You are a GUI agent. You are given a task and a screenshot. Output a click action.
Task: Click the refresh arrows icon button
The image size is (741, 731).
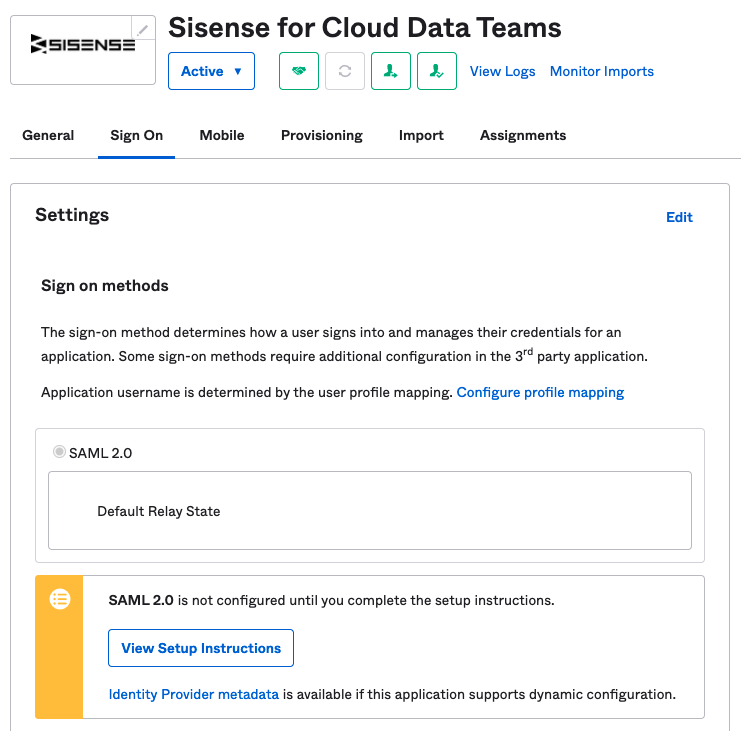[345, 71]
